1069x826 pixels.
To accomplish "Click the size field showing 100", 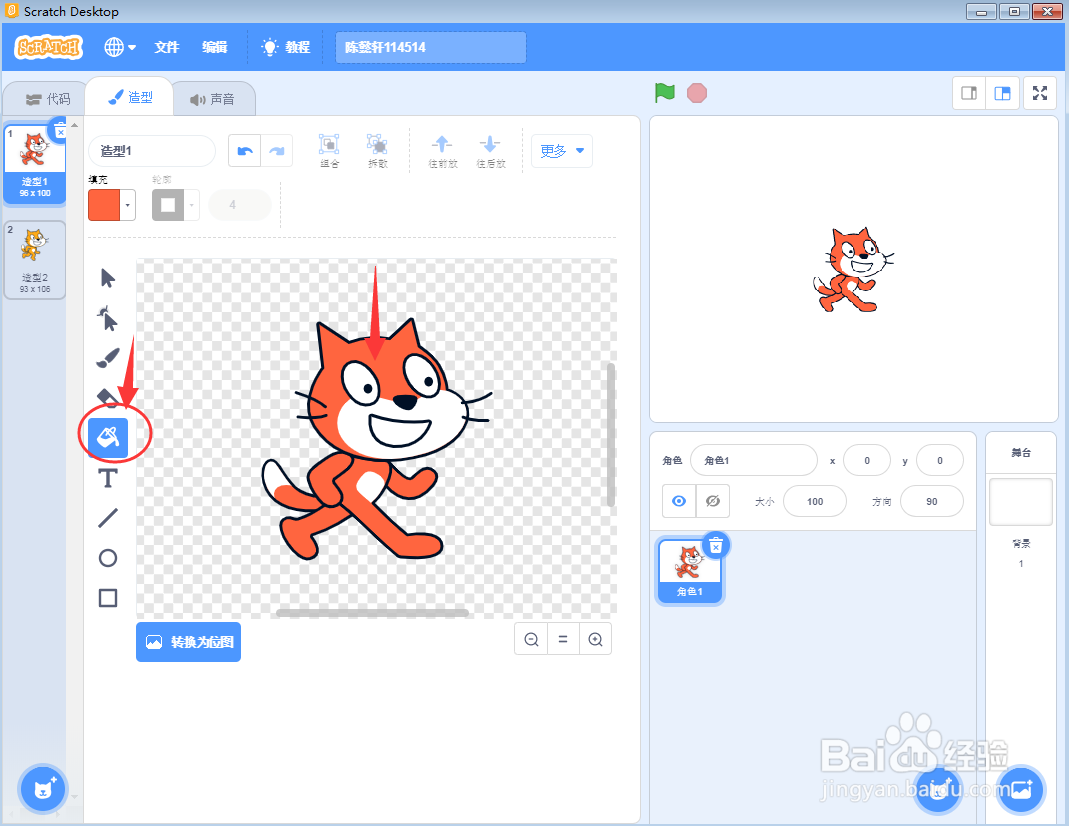I will [815, 502].
